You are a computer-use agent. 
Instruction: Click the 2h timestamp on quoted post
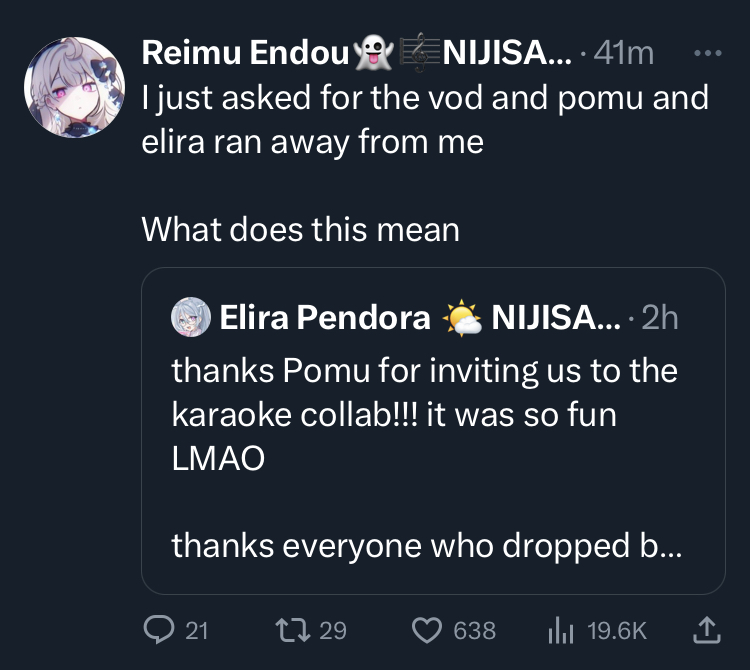tap(660, 318)
